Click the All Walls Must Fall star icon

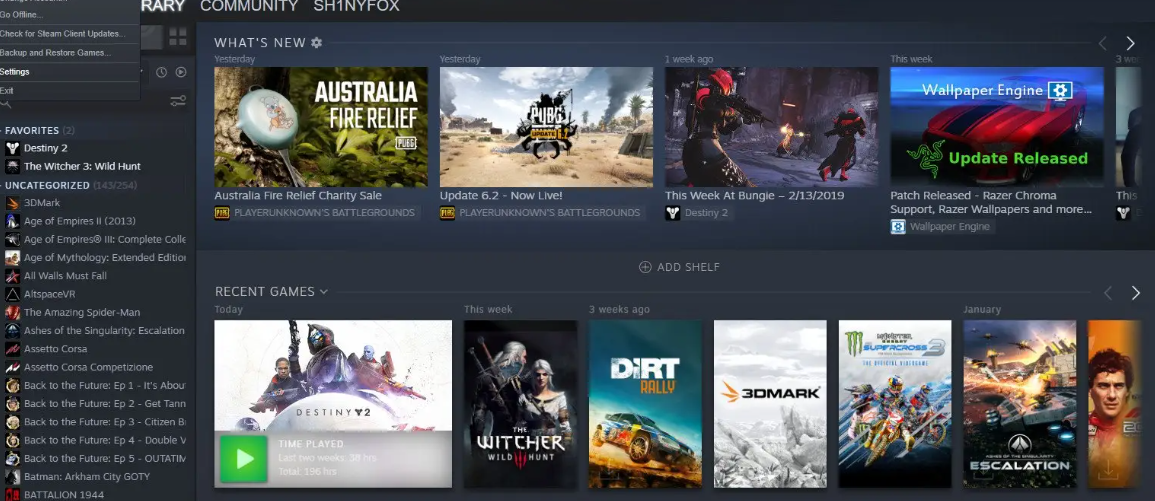tap(13, 276)
